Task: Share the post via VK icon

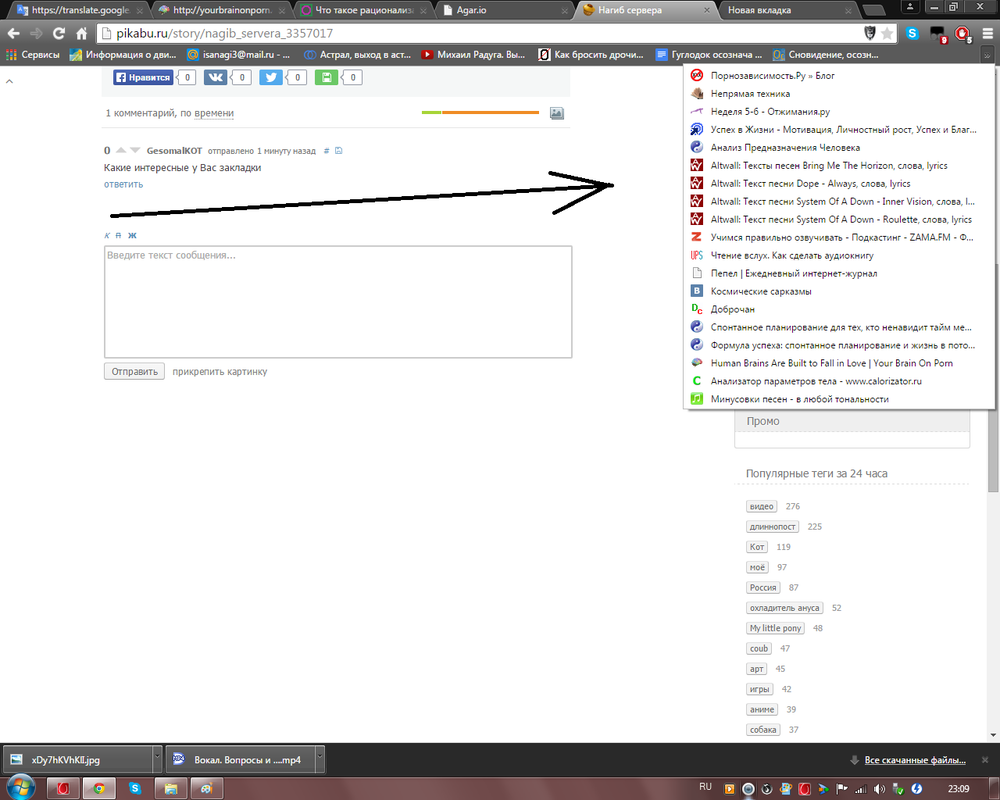Action: (x=216, y=77)
